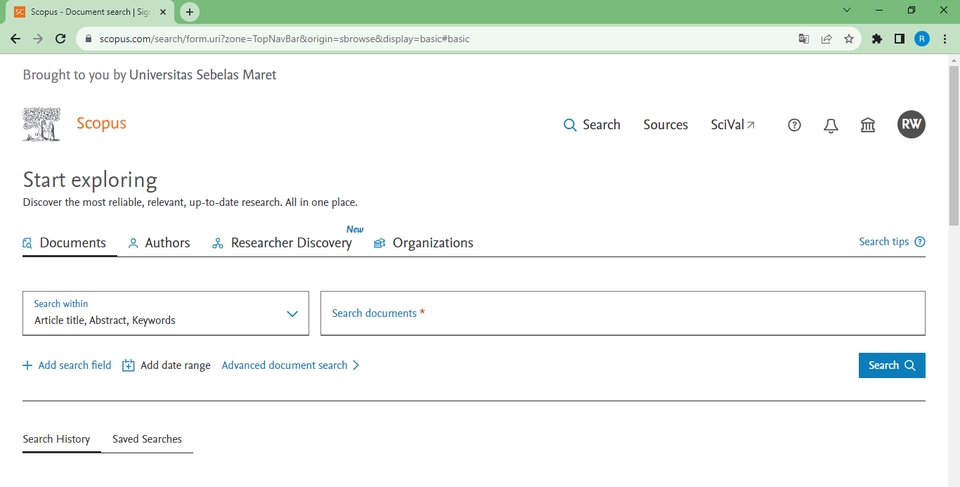Open a new browser tab
Viewport: 960px width, 487px height.
(190, 12)
